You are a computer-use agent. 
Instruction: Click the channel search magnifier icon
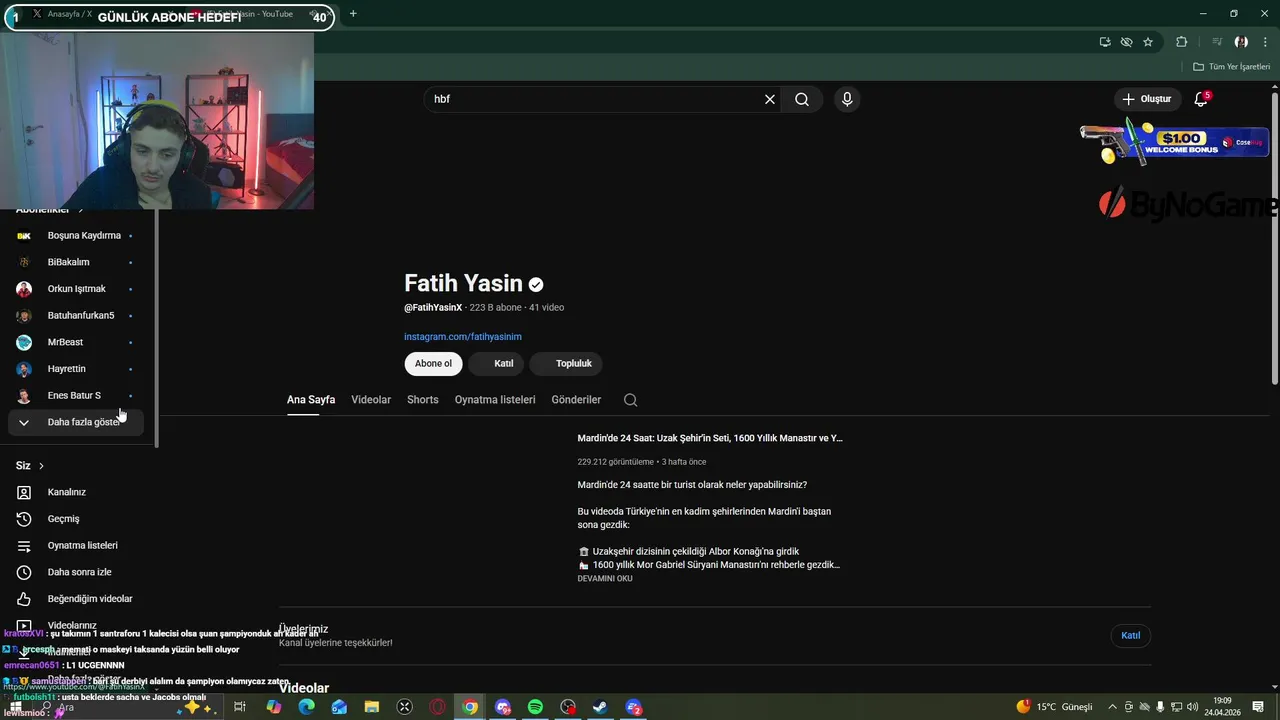[630, 400]
